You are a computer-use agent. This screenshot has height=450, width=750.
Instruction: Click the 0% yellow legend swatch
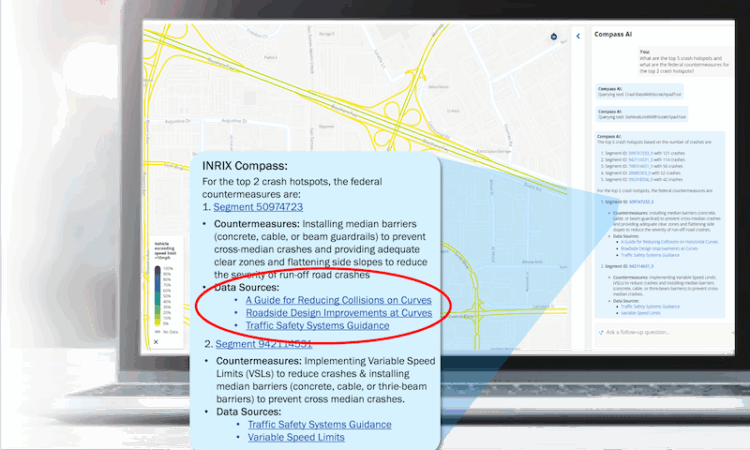pos(157,323)
